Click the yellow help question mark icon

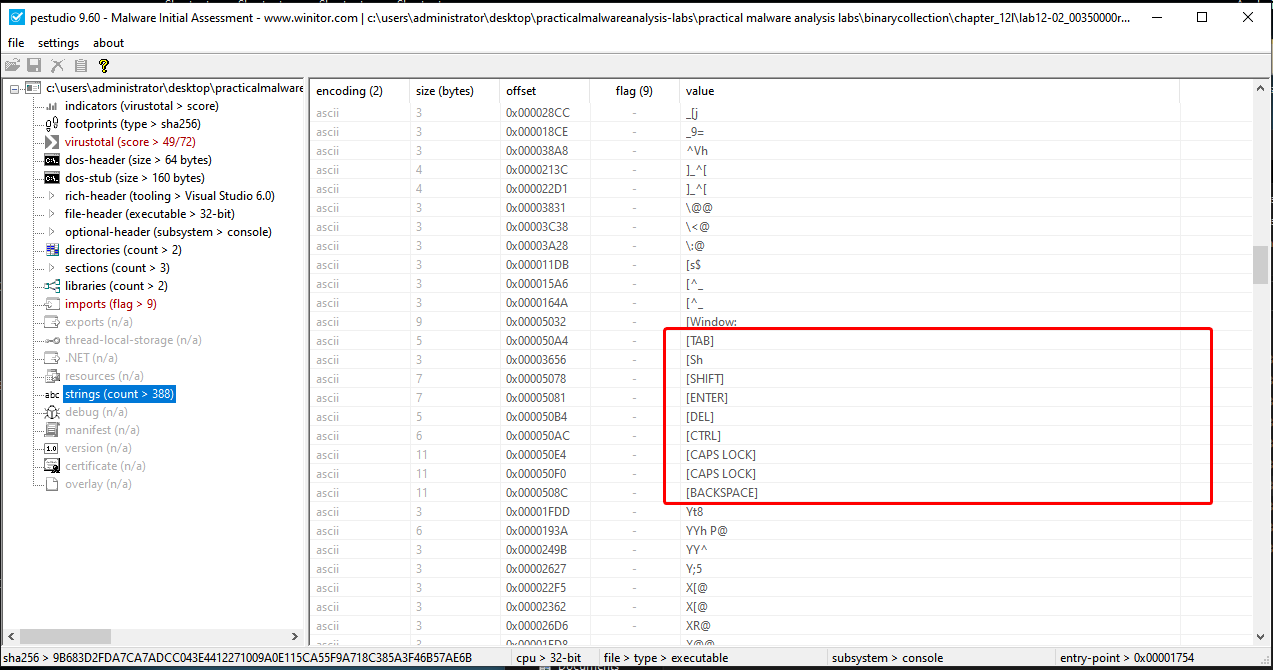pos(104,66)
